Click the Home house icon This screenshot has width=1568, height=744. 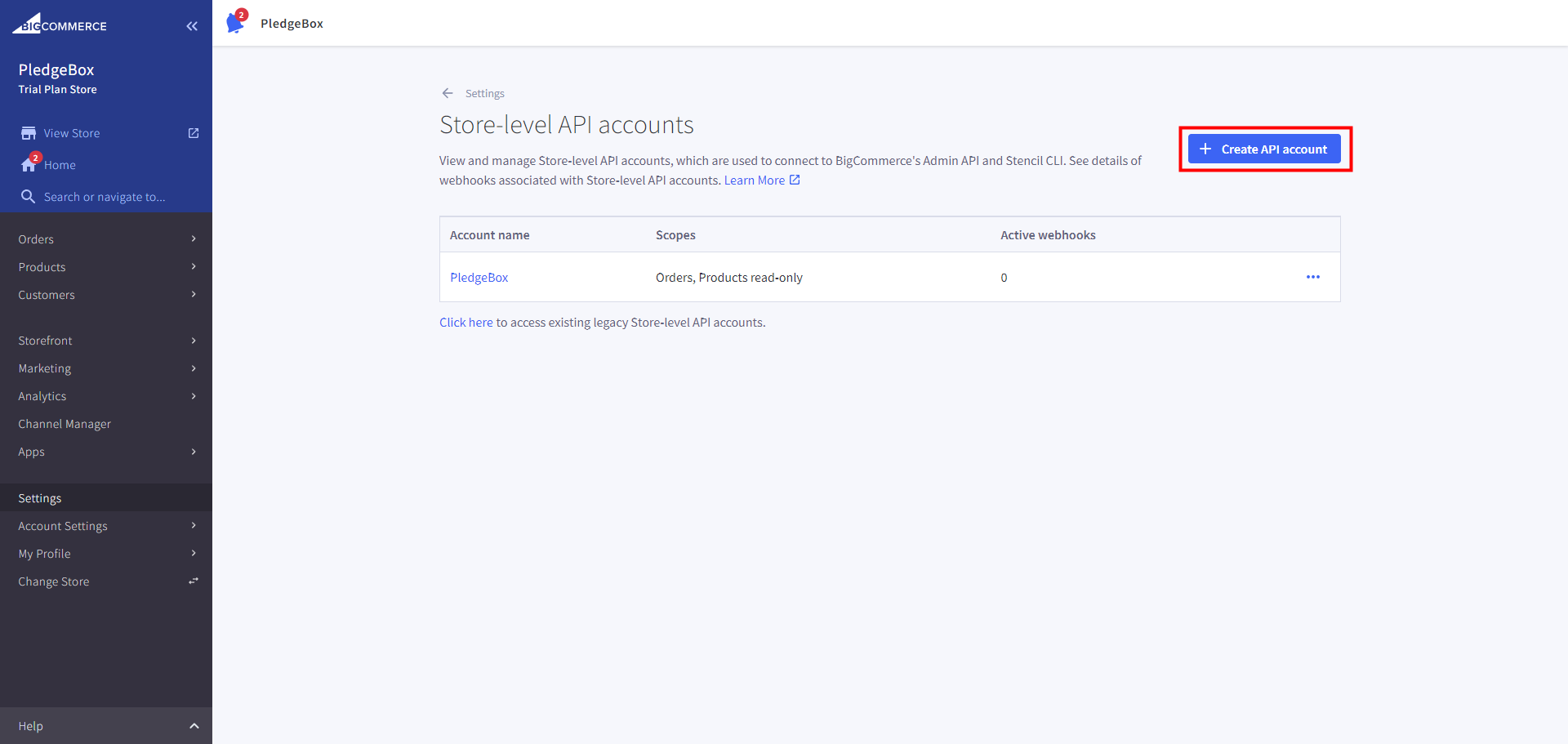click(x=29, y=164)
